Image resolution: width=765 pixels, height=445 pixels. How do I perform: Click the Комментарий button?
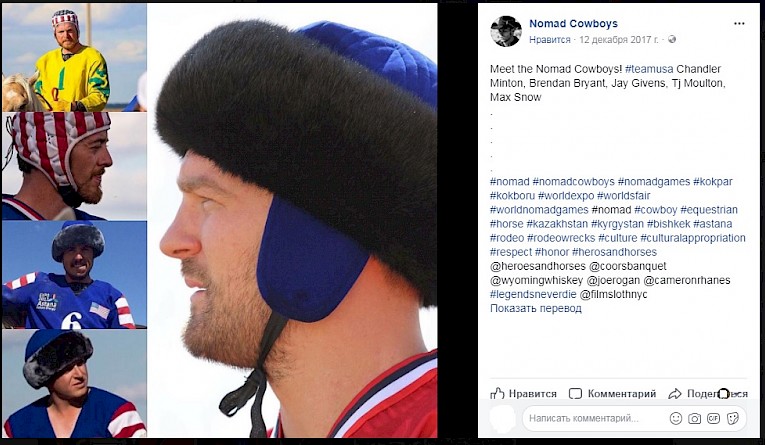(613, 394)
